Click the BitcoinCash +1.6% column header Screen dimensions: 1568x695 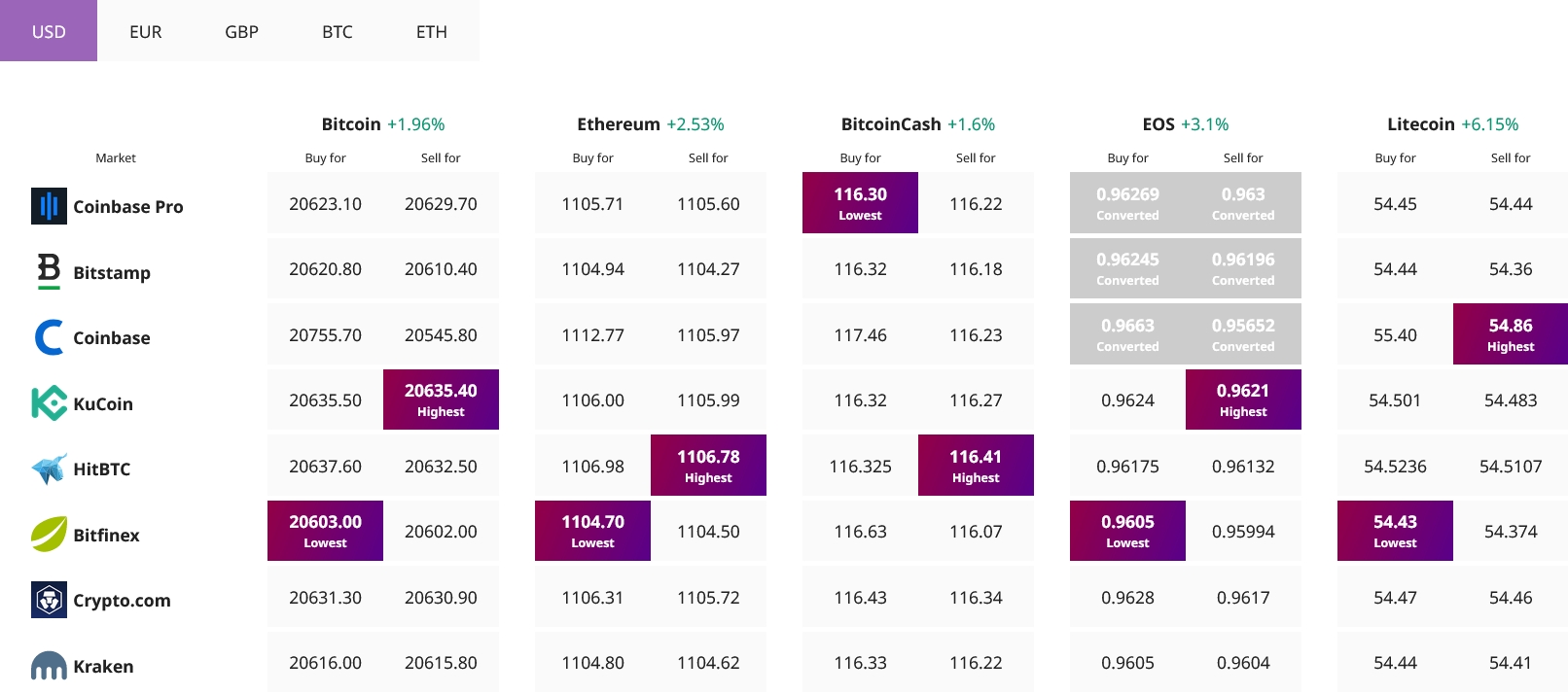click(x=918, y=124)
